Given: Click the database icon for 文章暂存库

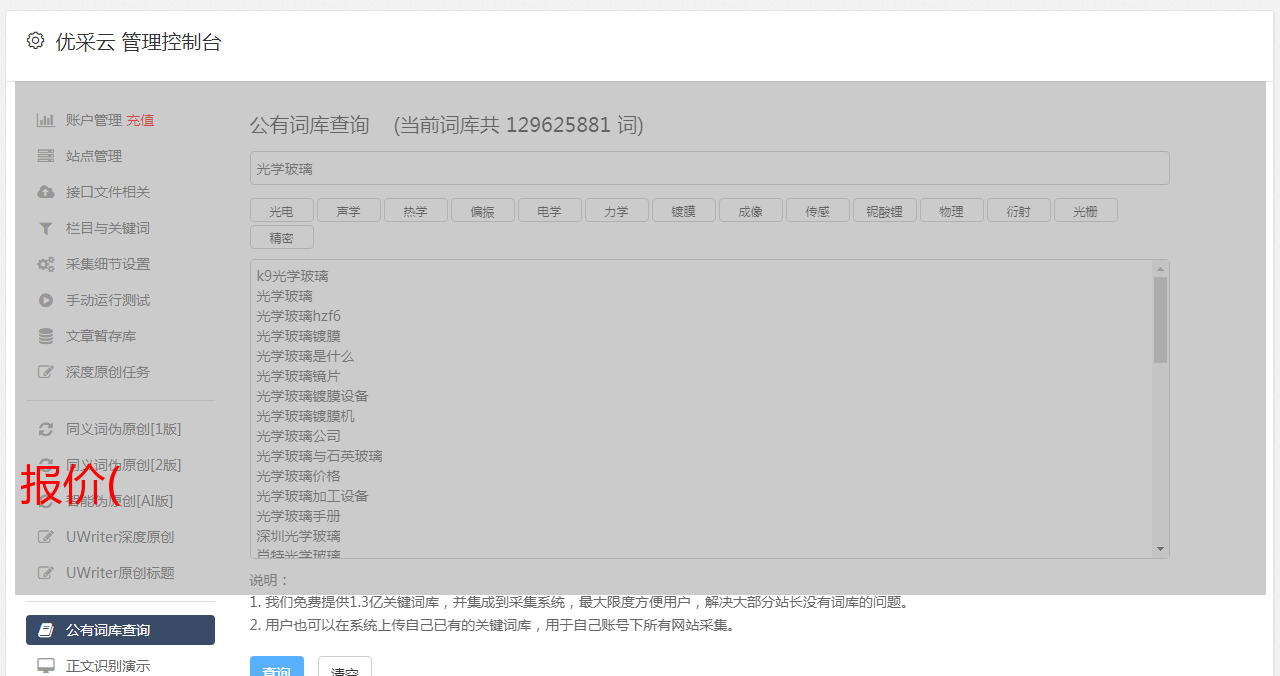Looking at the screenshot, I should [x=46, y=336].
